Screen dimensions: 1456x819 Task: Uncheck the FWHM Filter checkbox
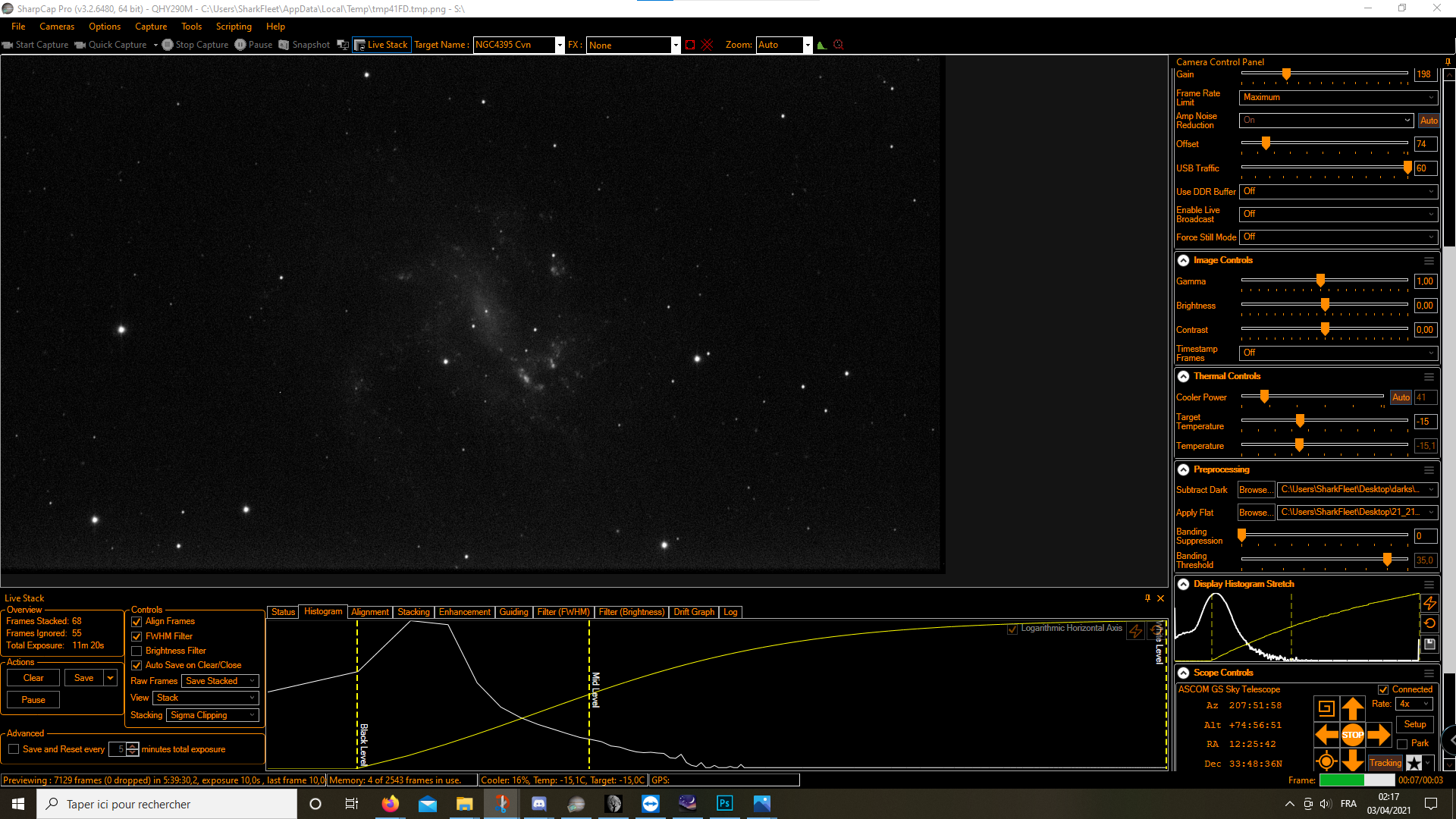pyautogui.click(x=137, y=636)
